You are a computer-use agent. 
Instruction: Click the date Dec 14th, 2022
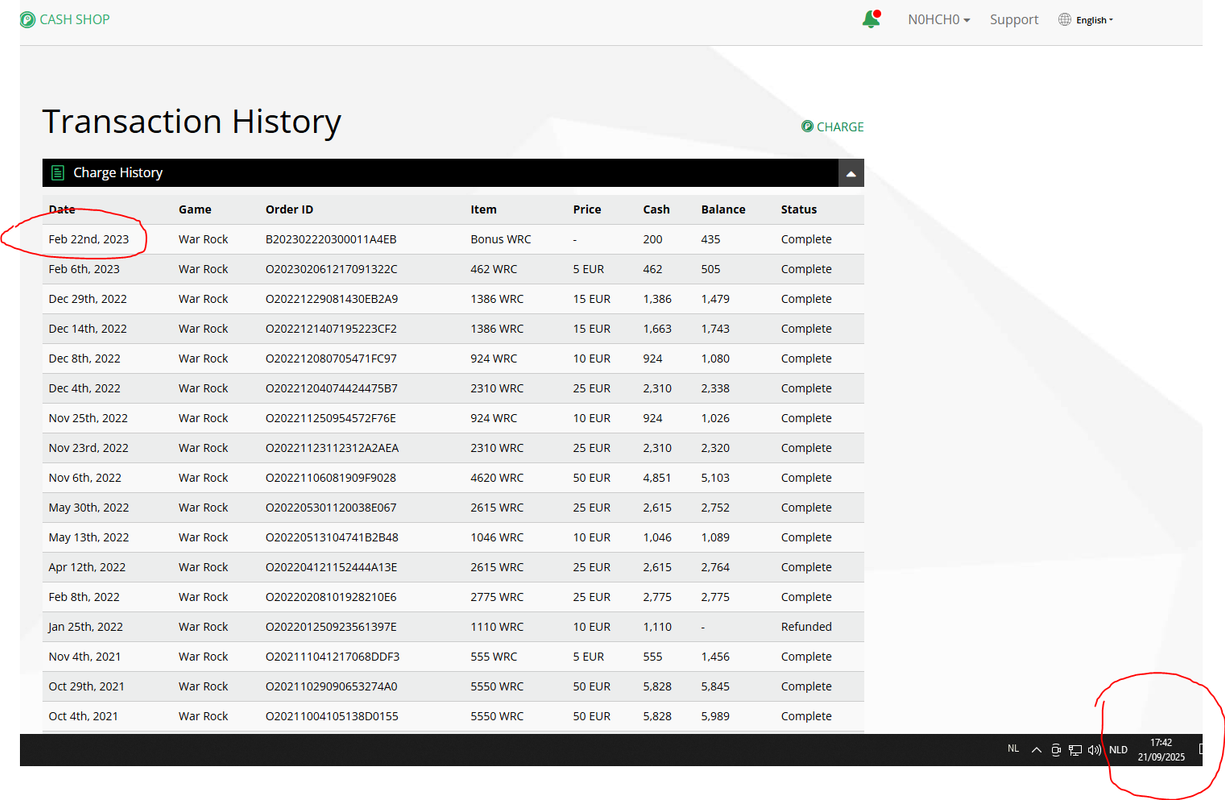[88, 329]
